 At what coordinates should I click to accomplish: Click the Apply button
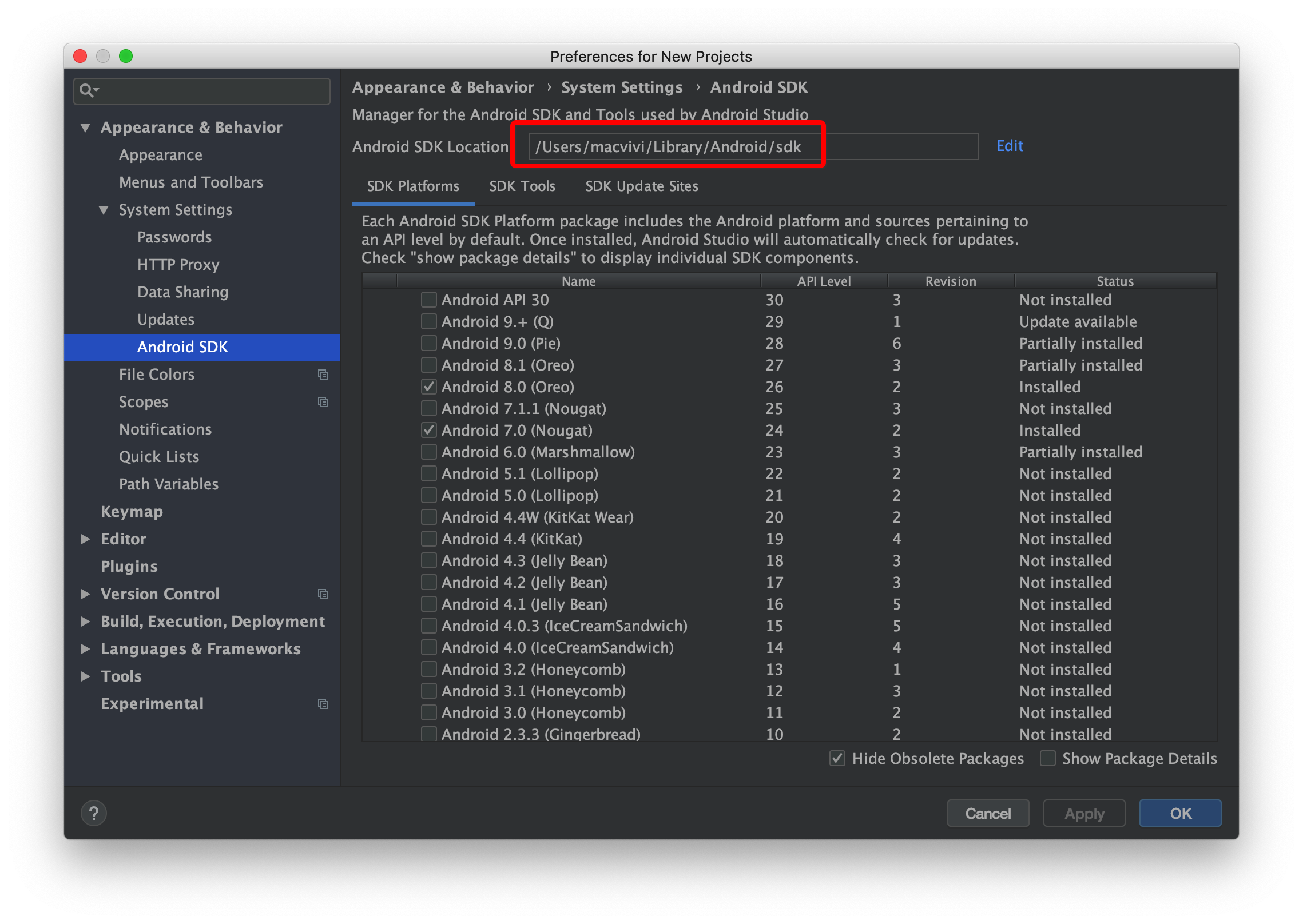[x=1084, y=813]
